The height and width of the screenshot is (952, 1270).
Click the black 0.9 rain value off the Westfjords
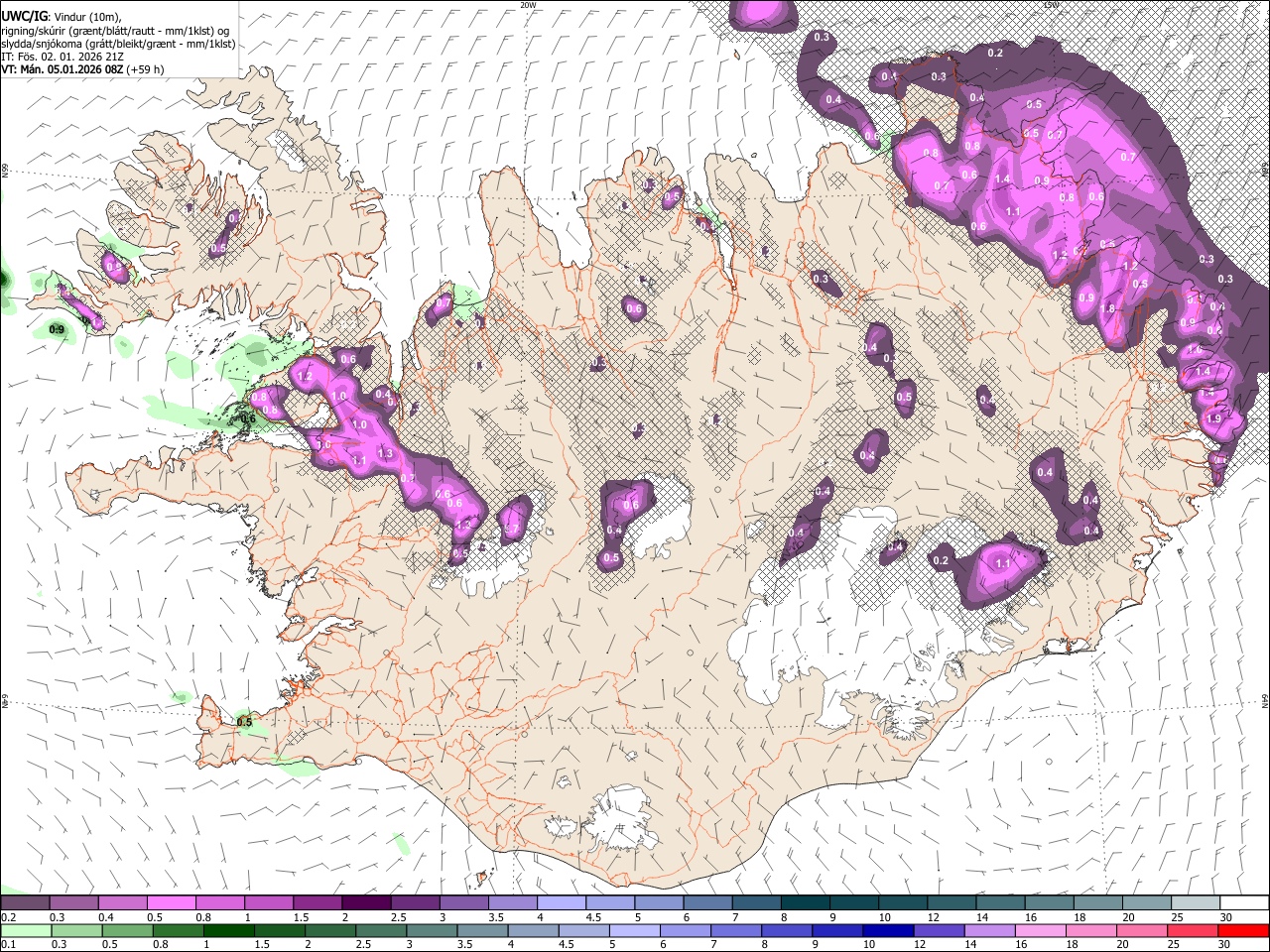tap(58, 329)
